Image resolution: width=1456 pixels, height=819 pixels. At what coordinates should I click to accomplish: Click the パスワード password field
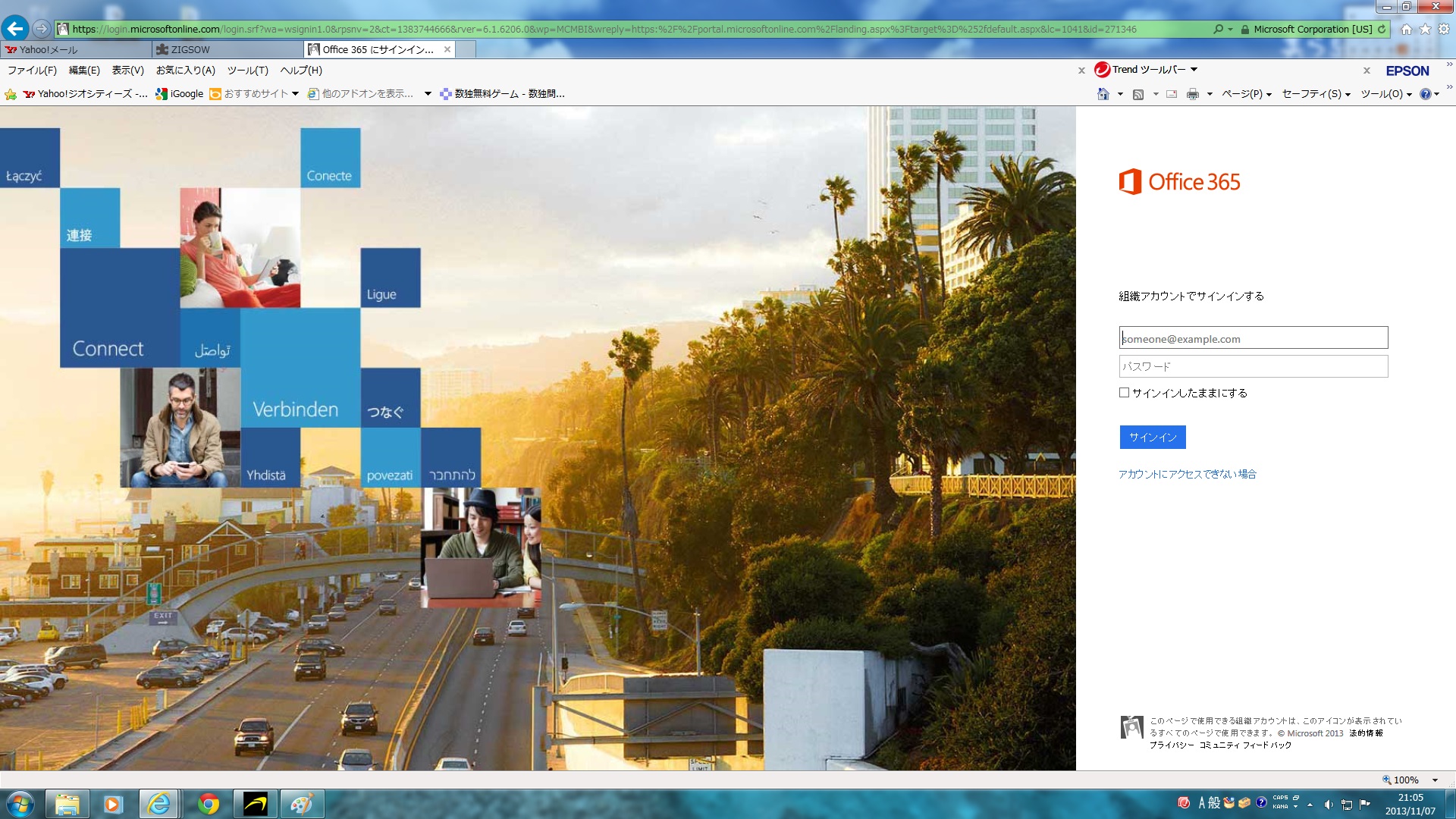click(x=1253, y=366)
